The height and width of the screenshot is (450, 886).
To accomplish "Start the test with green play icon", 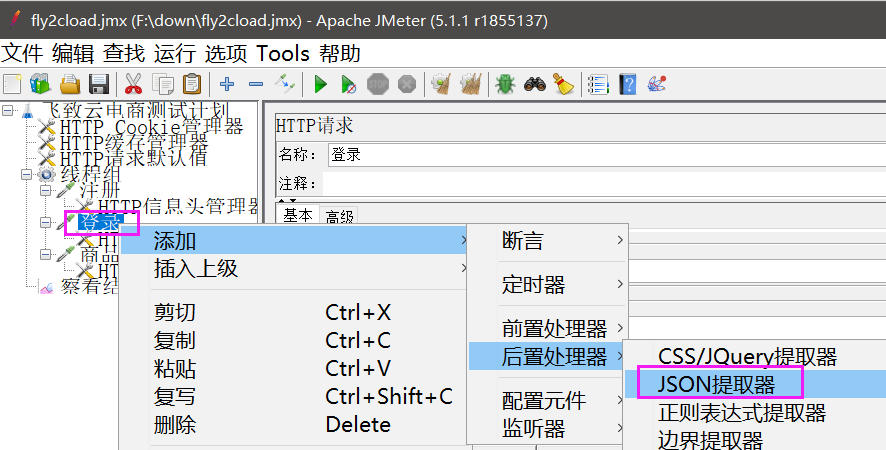I will tap(320, 85).
